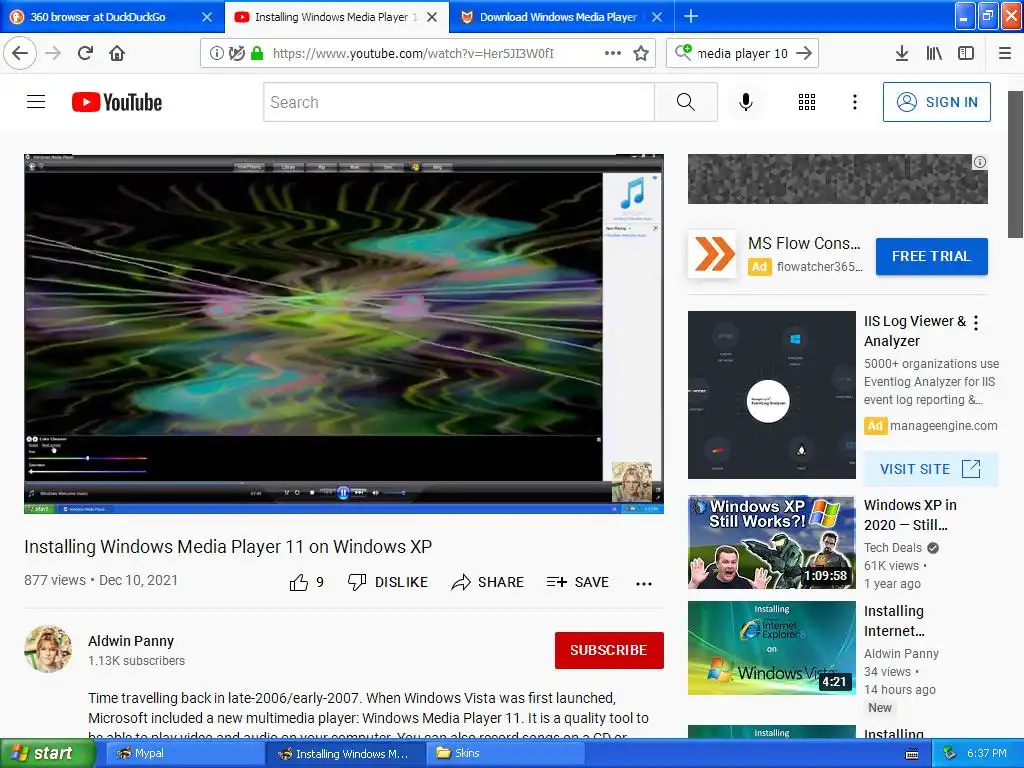Open the MS Flow Cons ad logo
This screenshot has height=768, width=1024.
pos(712,254)
